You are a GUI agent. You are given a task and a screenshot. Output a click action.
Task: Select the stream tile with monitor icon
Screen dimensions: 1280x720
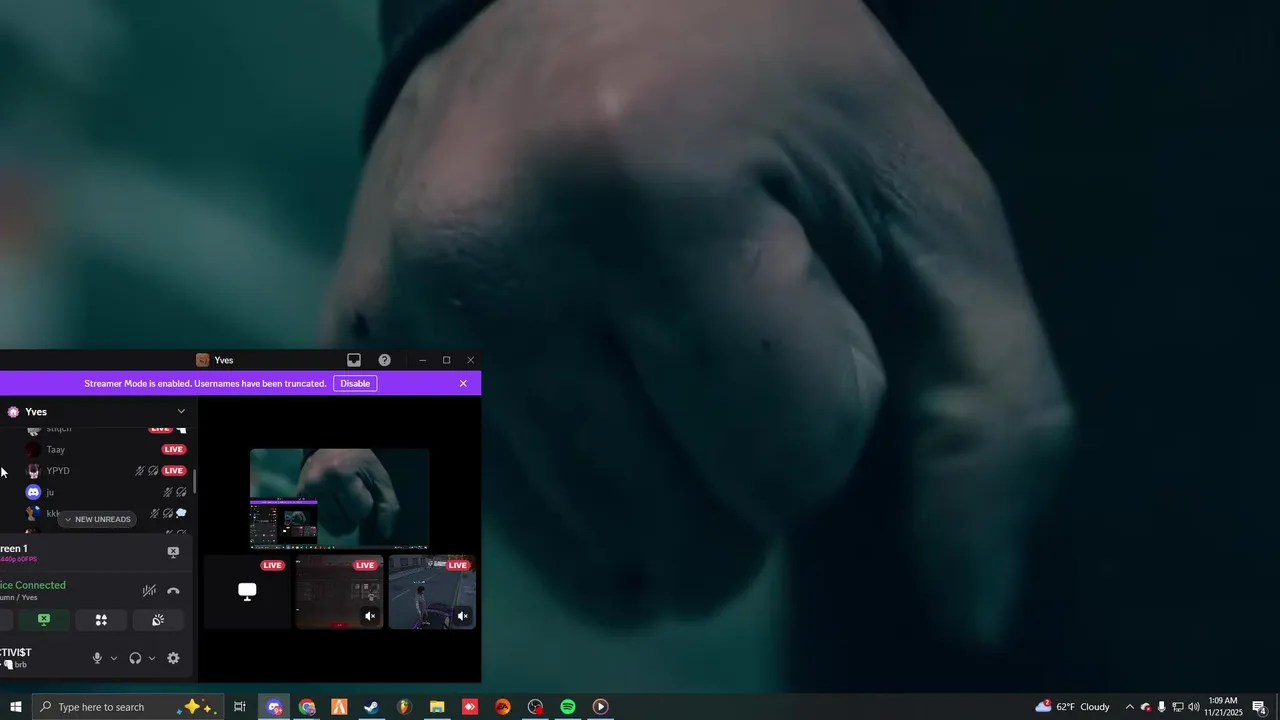pos(247,592)
